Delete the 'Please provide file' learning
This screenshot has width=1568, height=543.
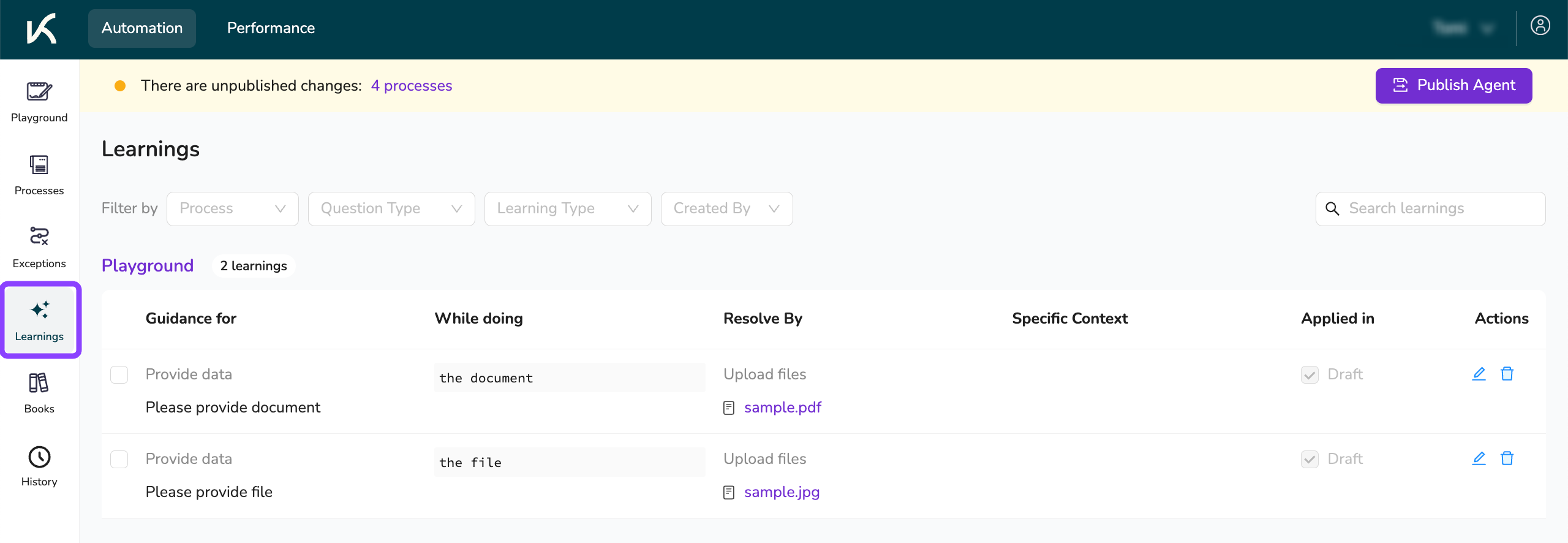[1507, 458]
